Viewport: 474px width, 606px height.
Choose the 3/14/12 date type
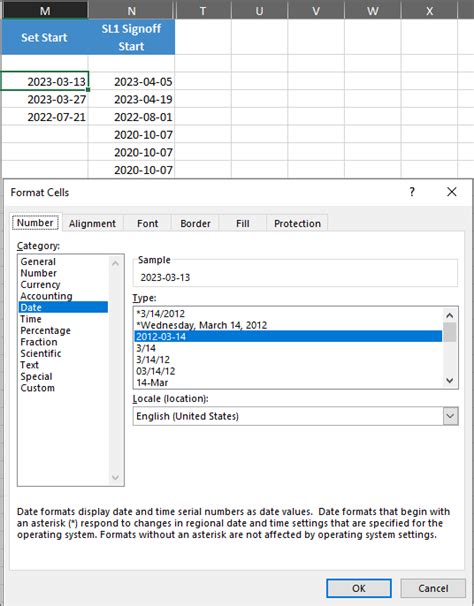point(288,359)
